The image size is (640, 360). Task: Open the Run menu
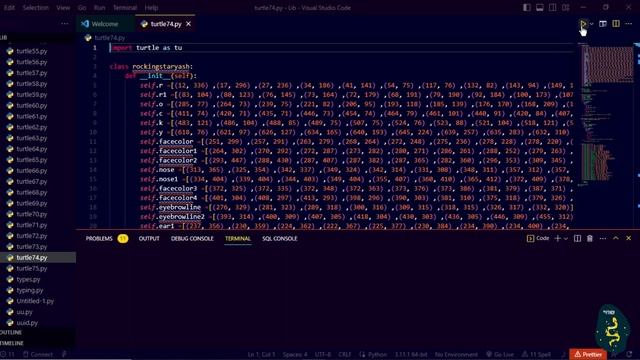coord(99,7)
